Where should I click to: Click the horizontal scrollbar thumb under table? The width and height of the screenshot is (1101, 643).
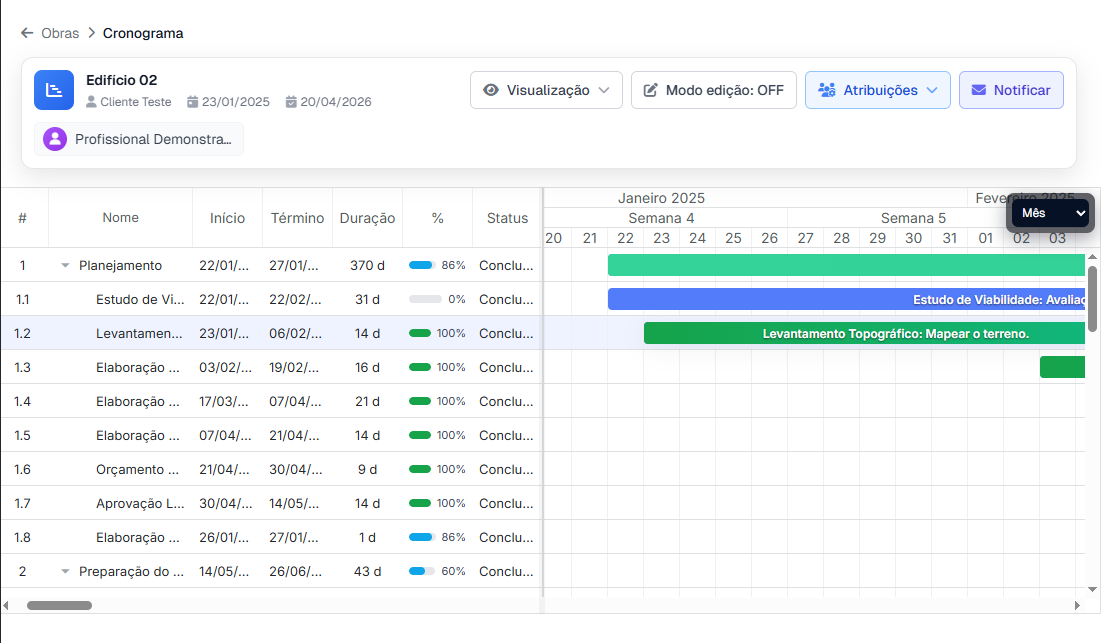59,605
